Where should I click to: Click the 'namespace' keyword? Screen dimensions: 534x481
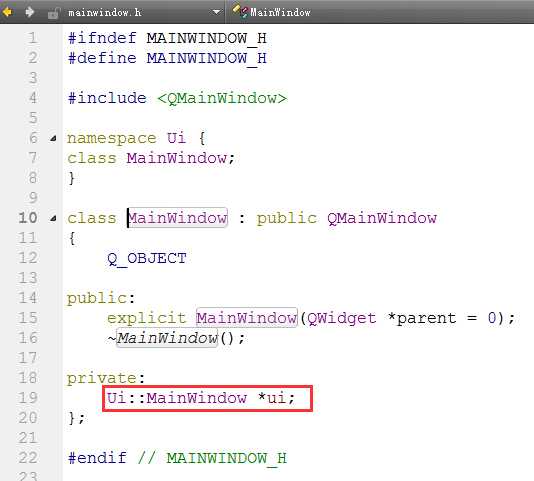[x=111, y=138]
